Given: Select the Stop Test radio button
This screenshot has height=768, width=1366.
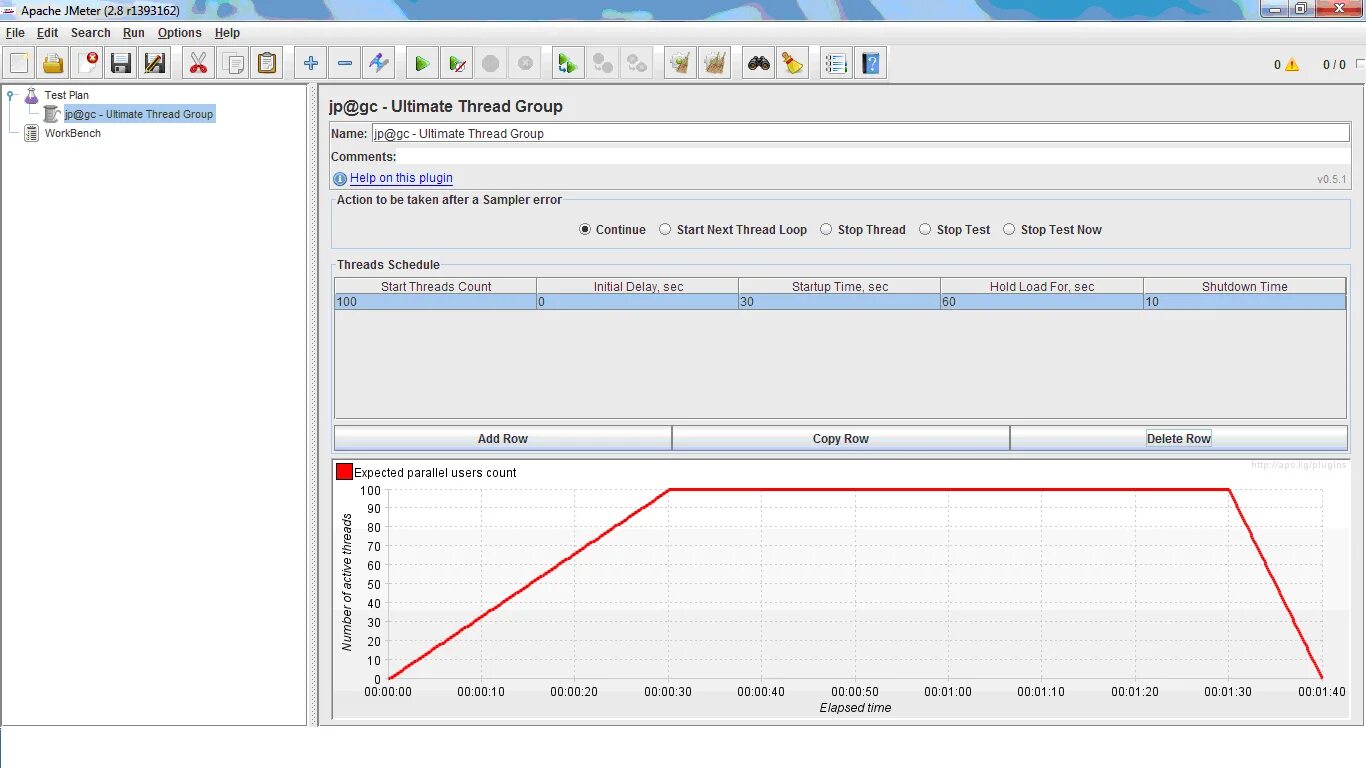Looking at the screenshot, I should [925, 229].
